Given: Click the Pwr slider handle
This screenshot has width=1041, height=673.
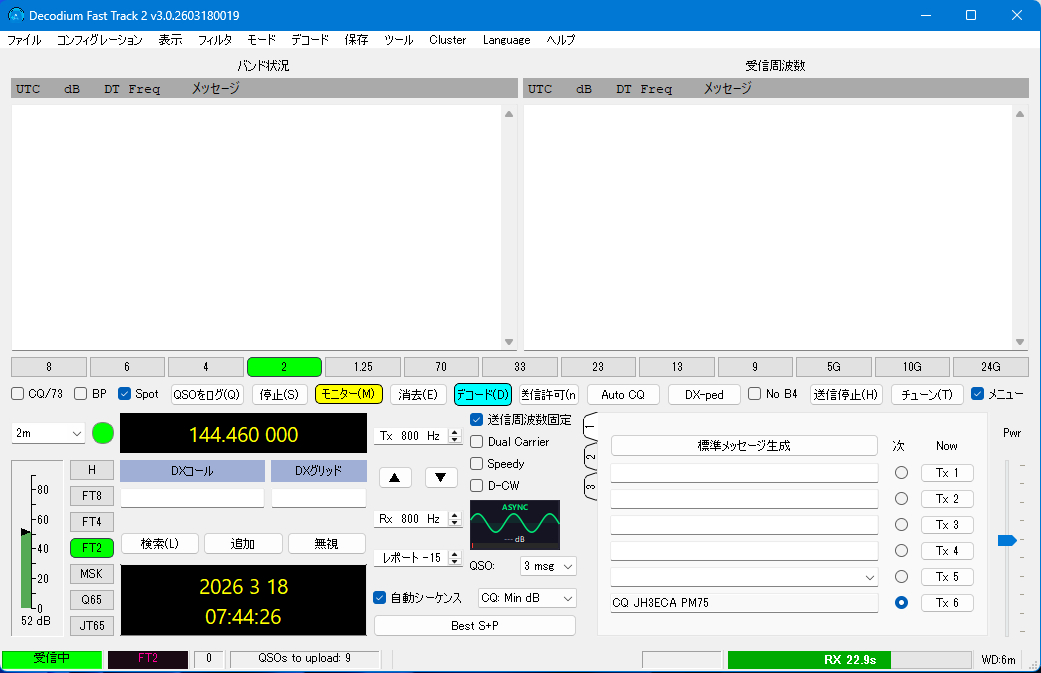Looking at the screenshot, I should [x=1006, y=540].
